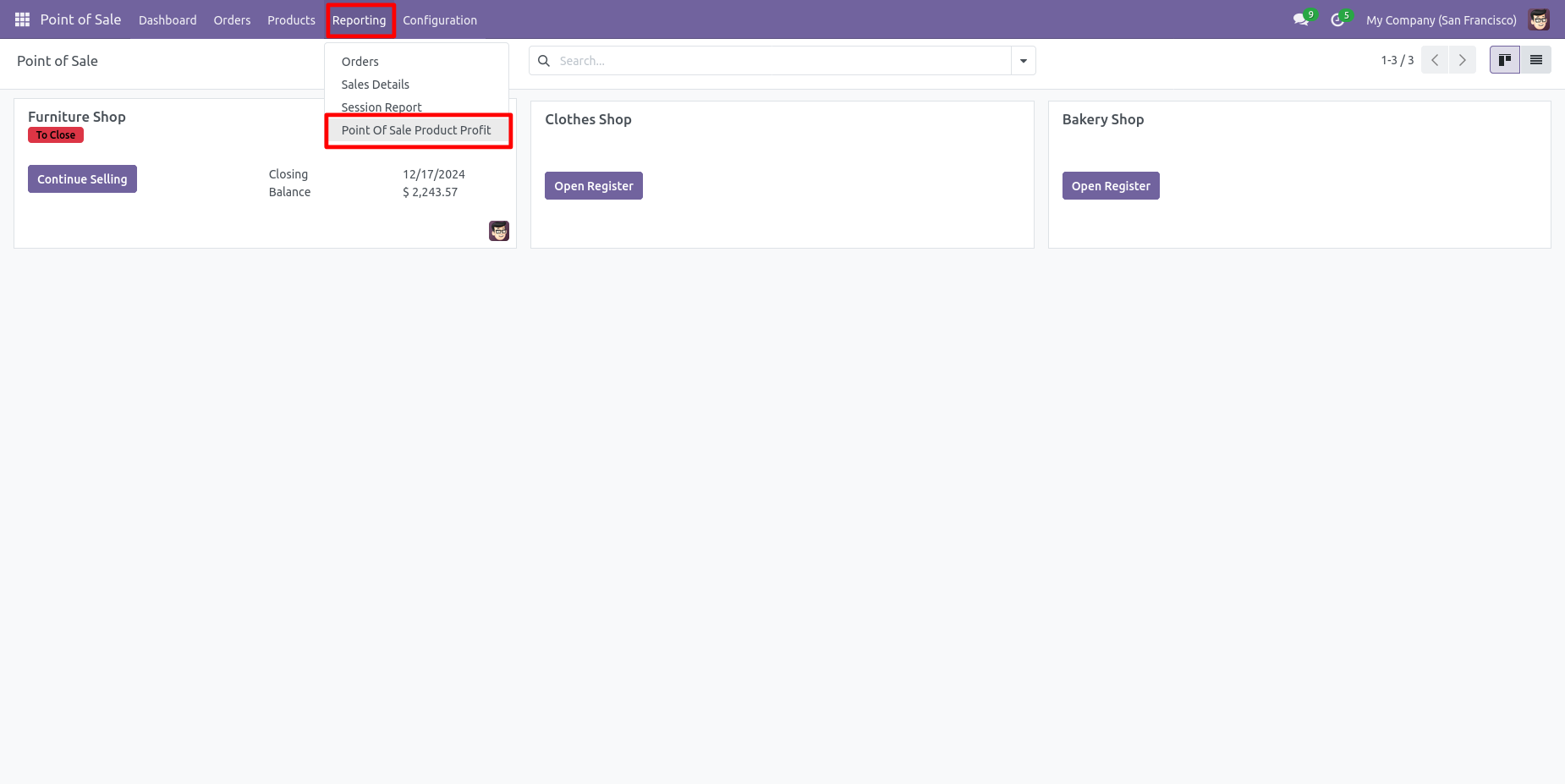Select Session Report entry
The width and height of the screenshot is (1565, 784).
pos(416,107)
